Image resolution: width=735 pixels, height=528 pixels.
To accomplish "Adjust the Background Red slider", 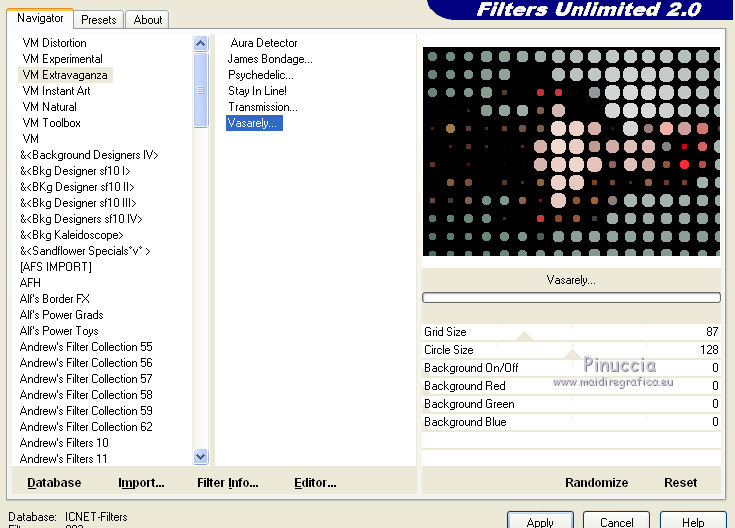I will coord(571,386).
